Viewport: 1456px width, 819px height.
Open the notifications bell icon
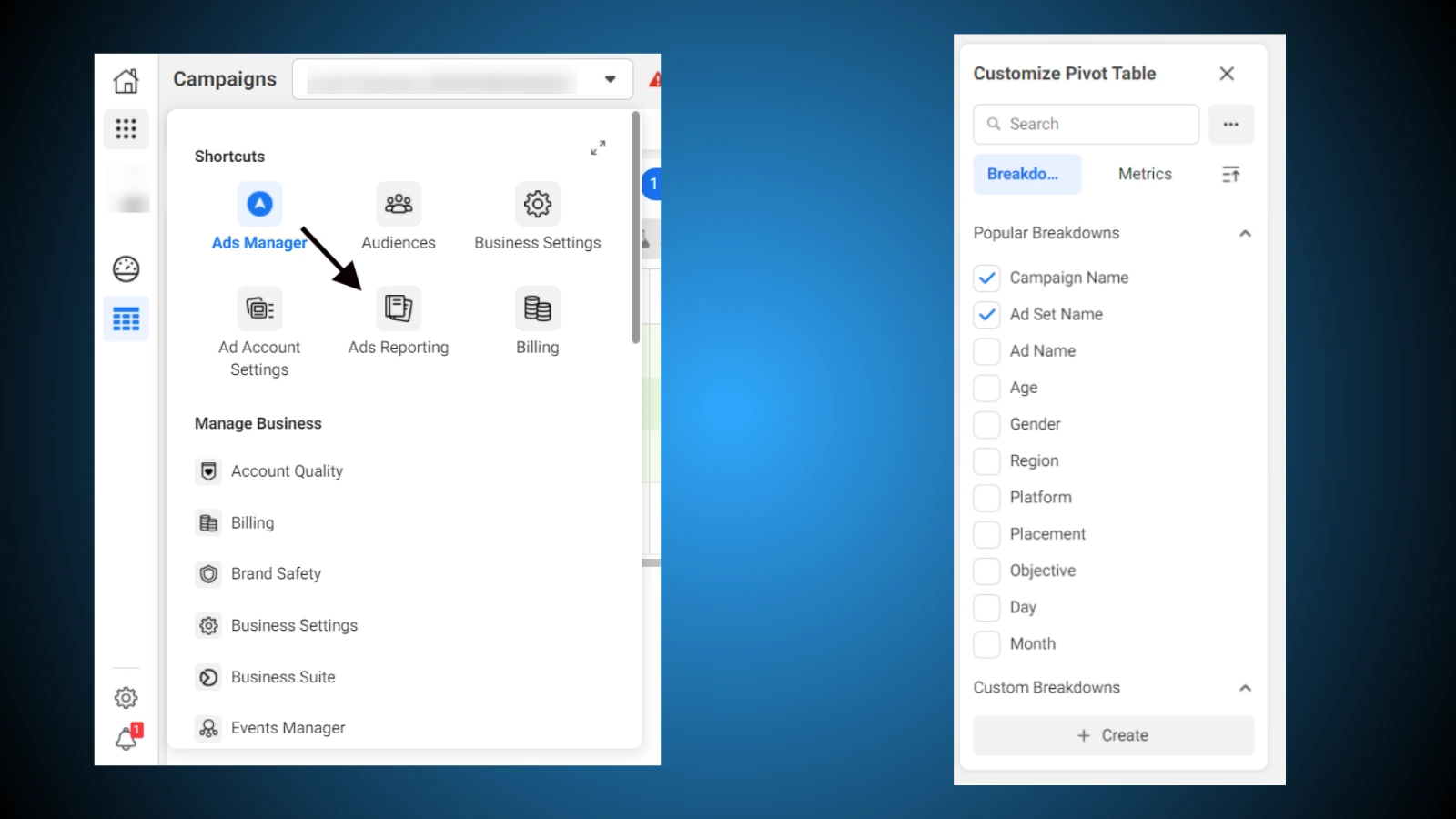click(127, 737)
